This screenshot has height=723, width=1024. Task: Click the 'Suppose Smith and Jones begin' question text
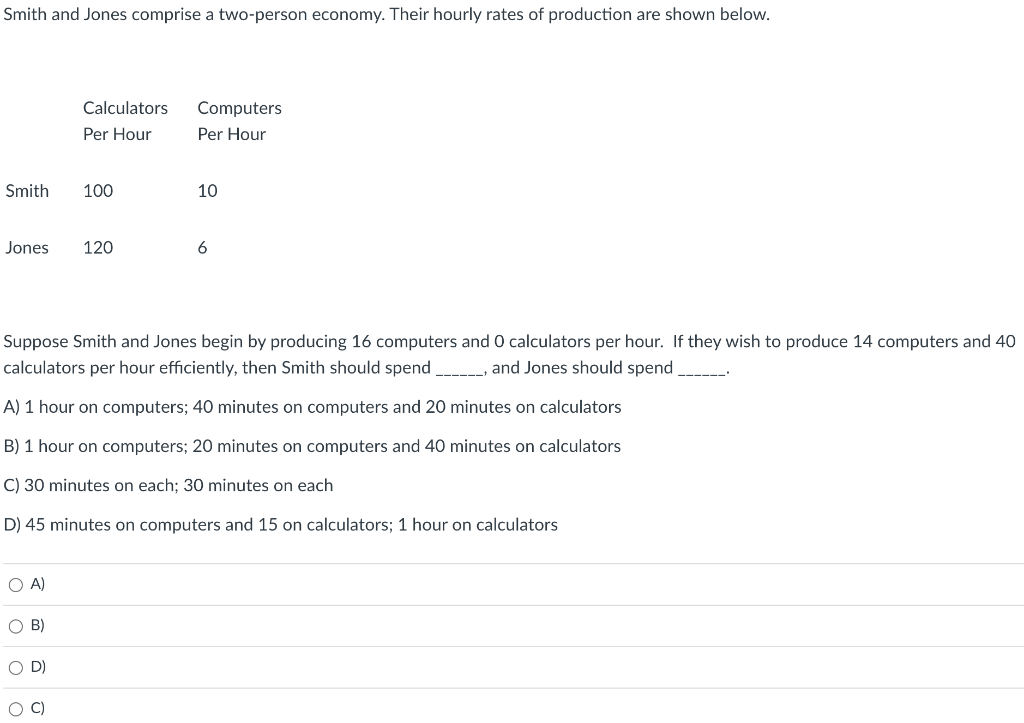509,355
